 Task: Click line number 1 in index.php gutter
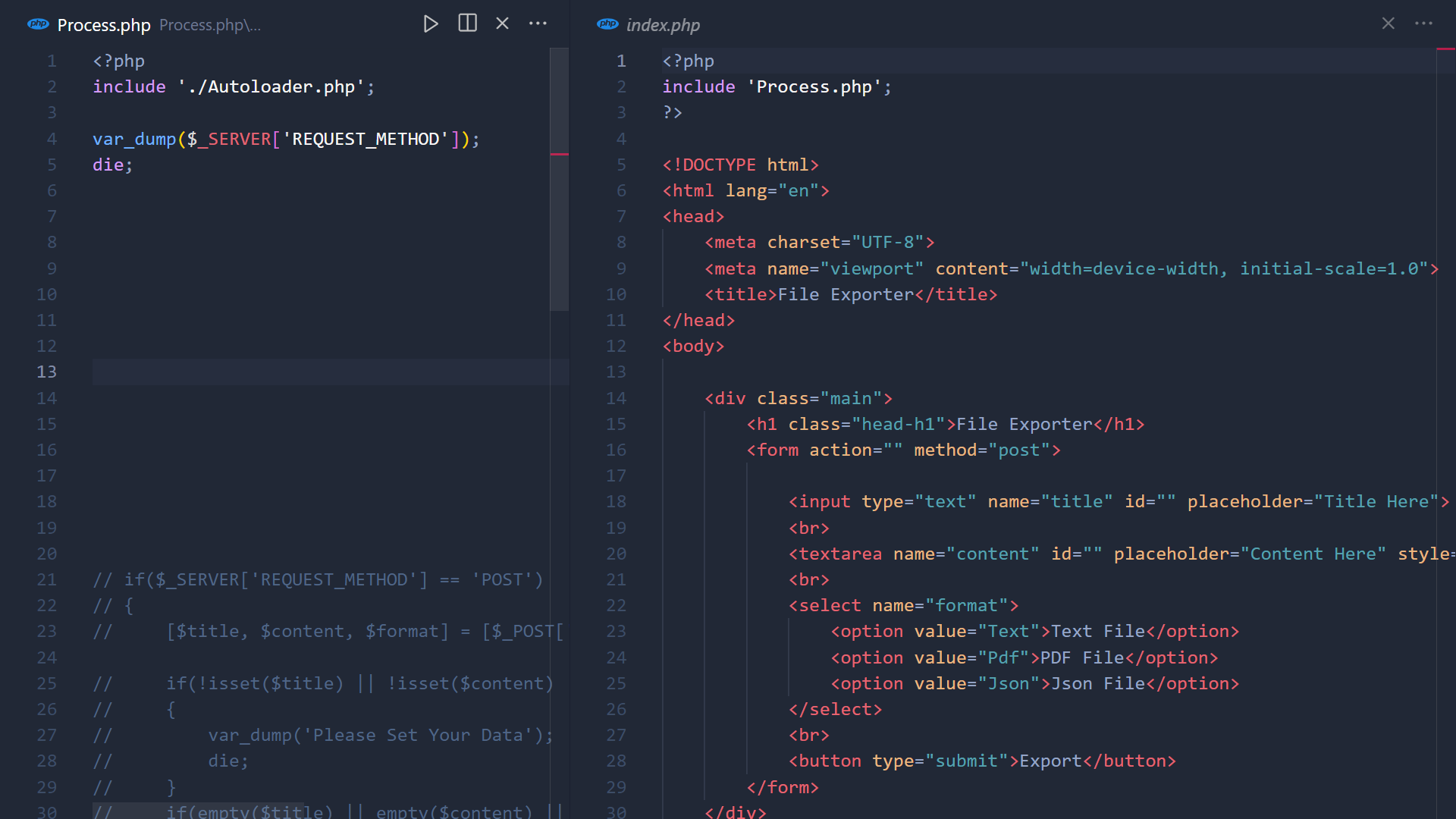tap(621, 61)
